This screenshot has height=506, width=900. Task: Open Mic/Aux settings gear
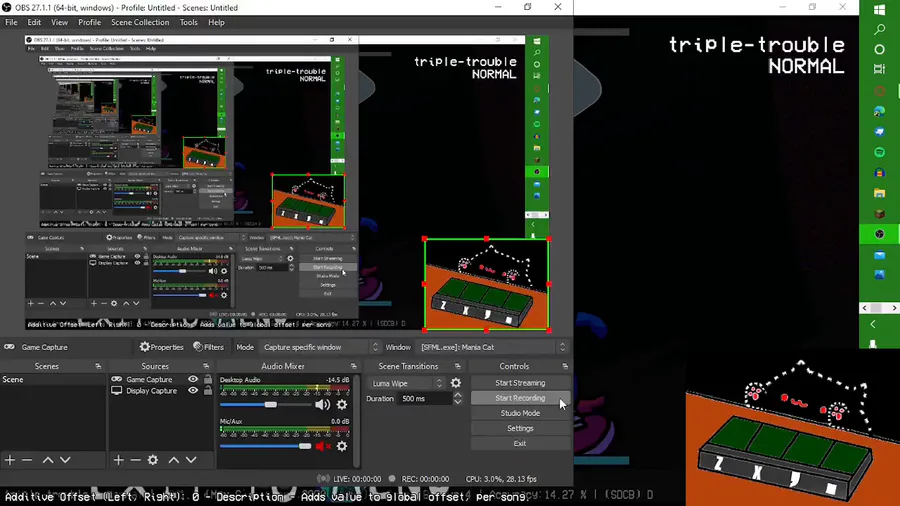coord(342,446)
